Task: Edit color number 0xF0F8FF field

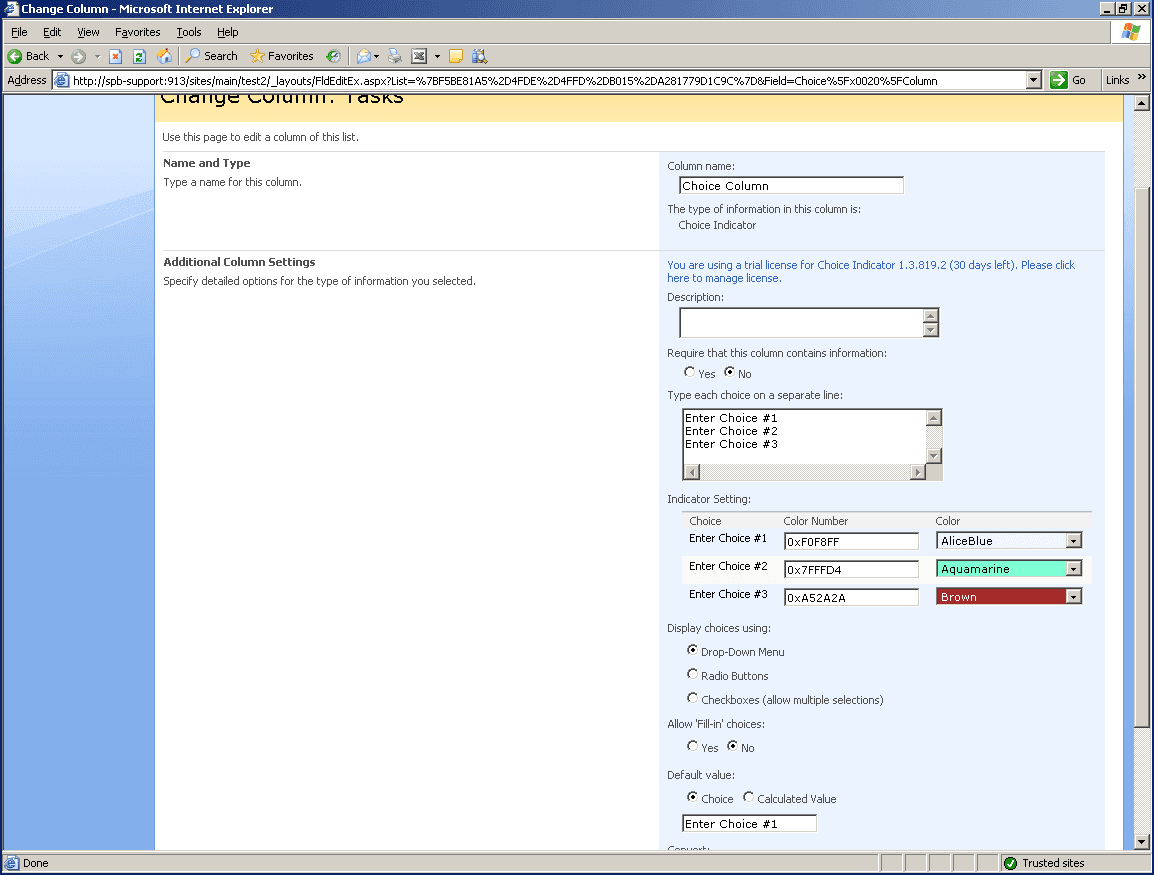Action: tap(852, 542)
